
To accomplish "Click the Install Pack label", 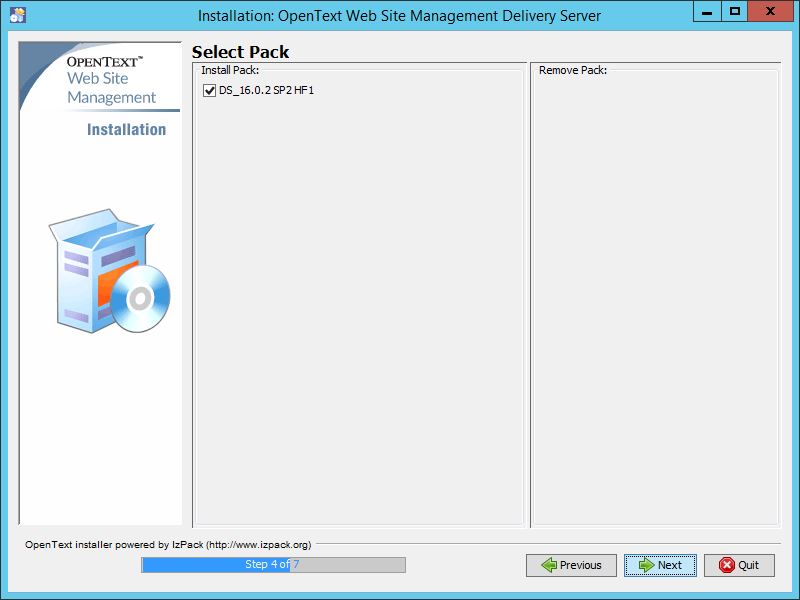I will 230,70.
